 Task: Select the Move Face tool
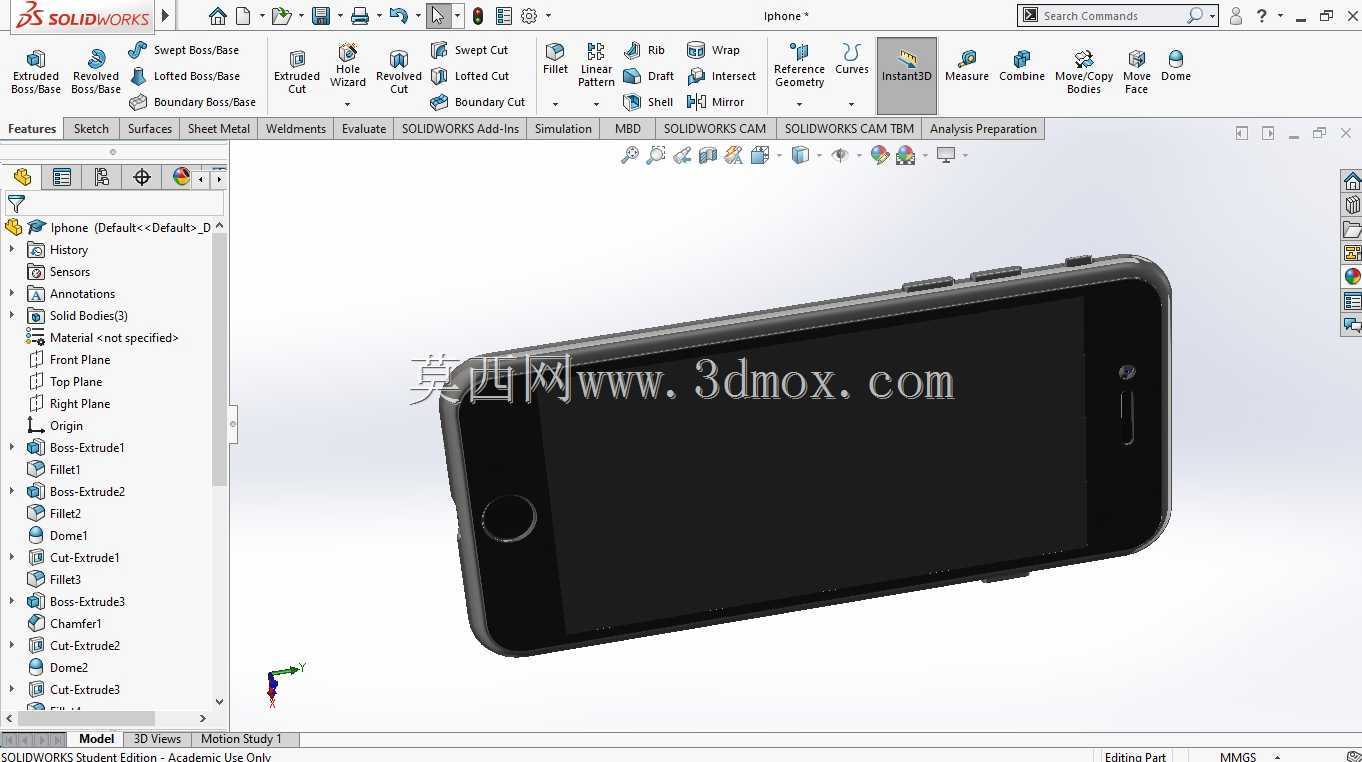click(1137, 72)
